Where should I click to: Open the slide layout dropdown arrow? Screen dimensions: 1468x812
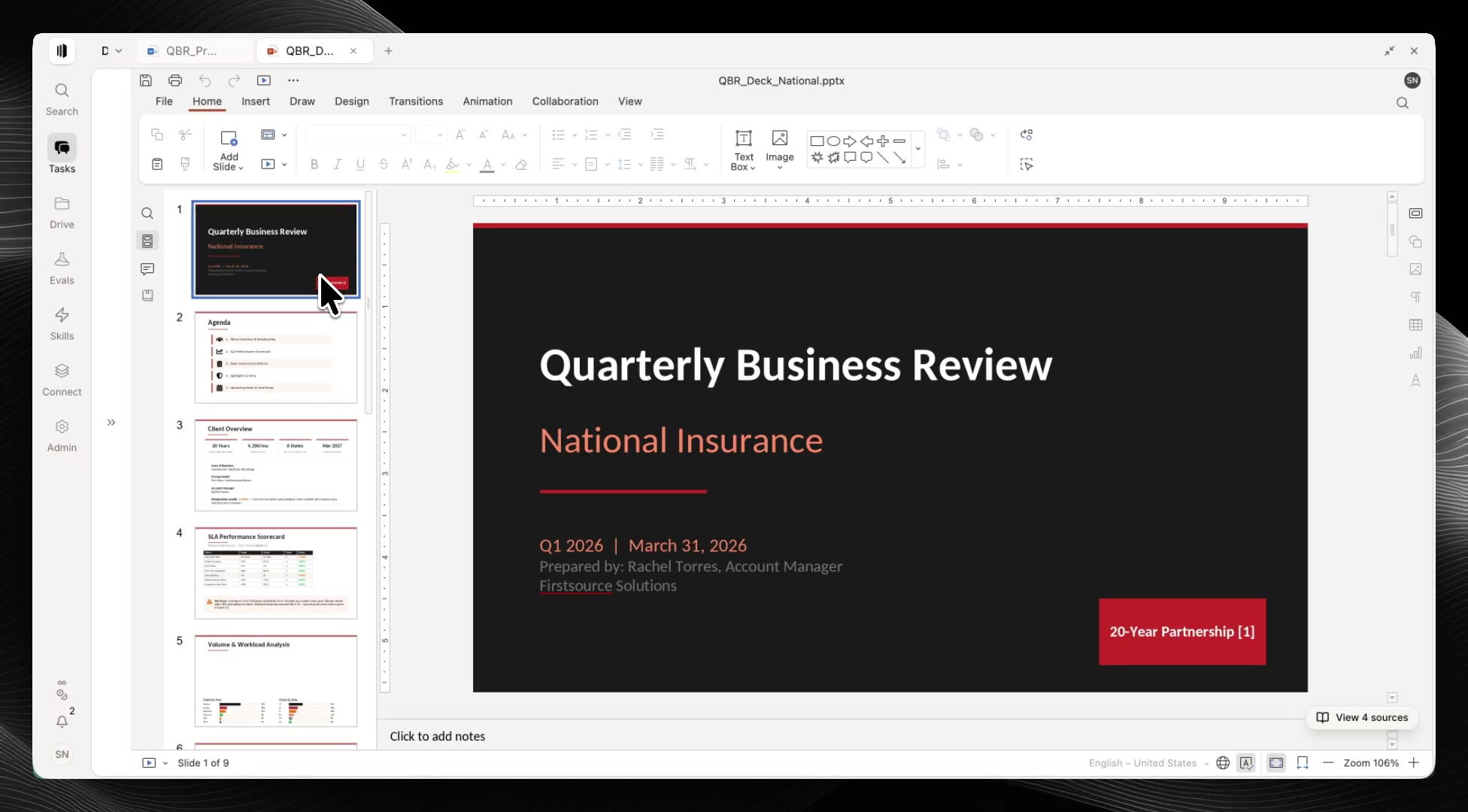coord(284,135)
